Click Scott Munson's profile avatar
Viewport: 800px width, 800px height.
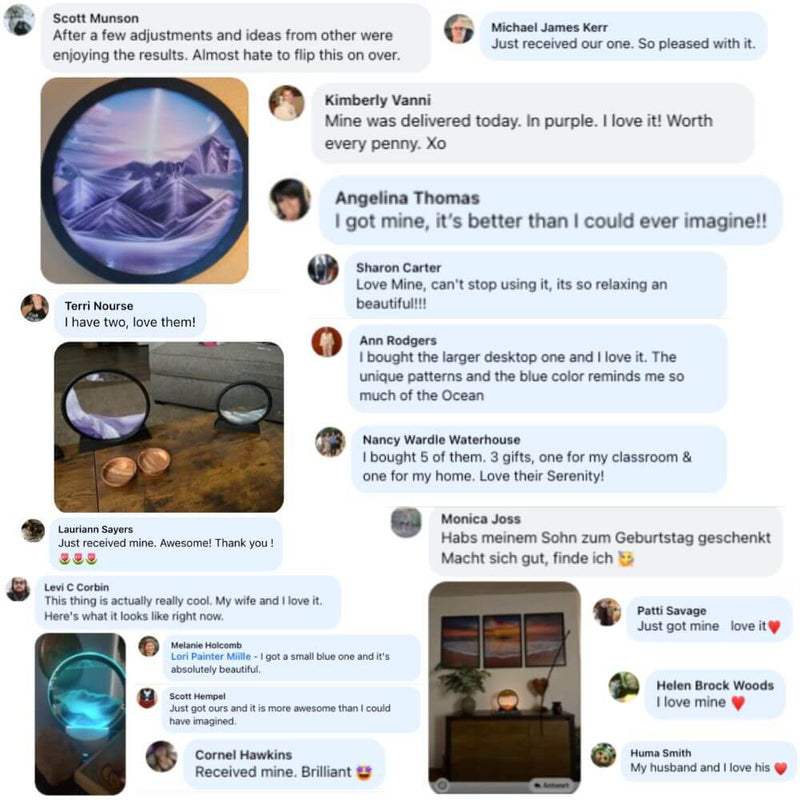(19, 19)
